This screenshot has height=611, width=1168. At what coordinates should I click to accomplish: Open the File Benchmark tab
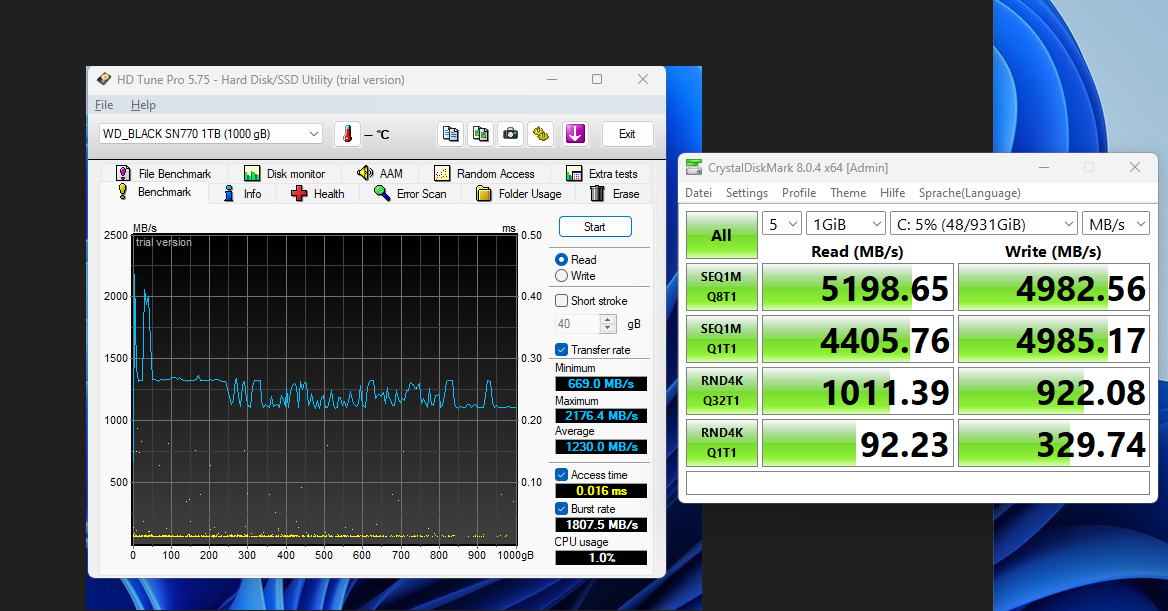164,174
